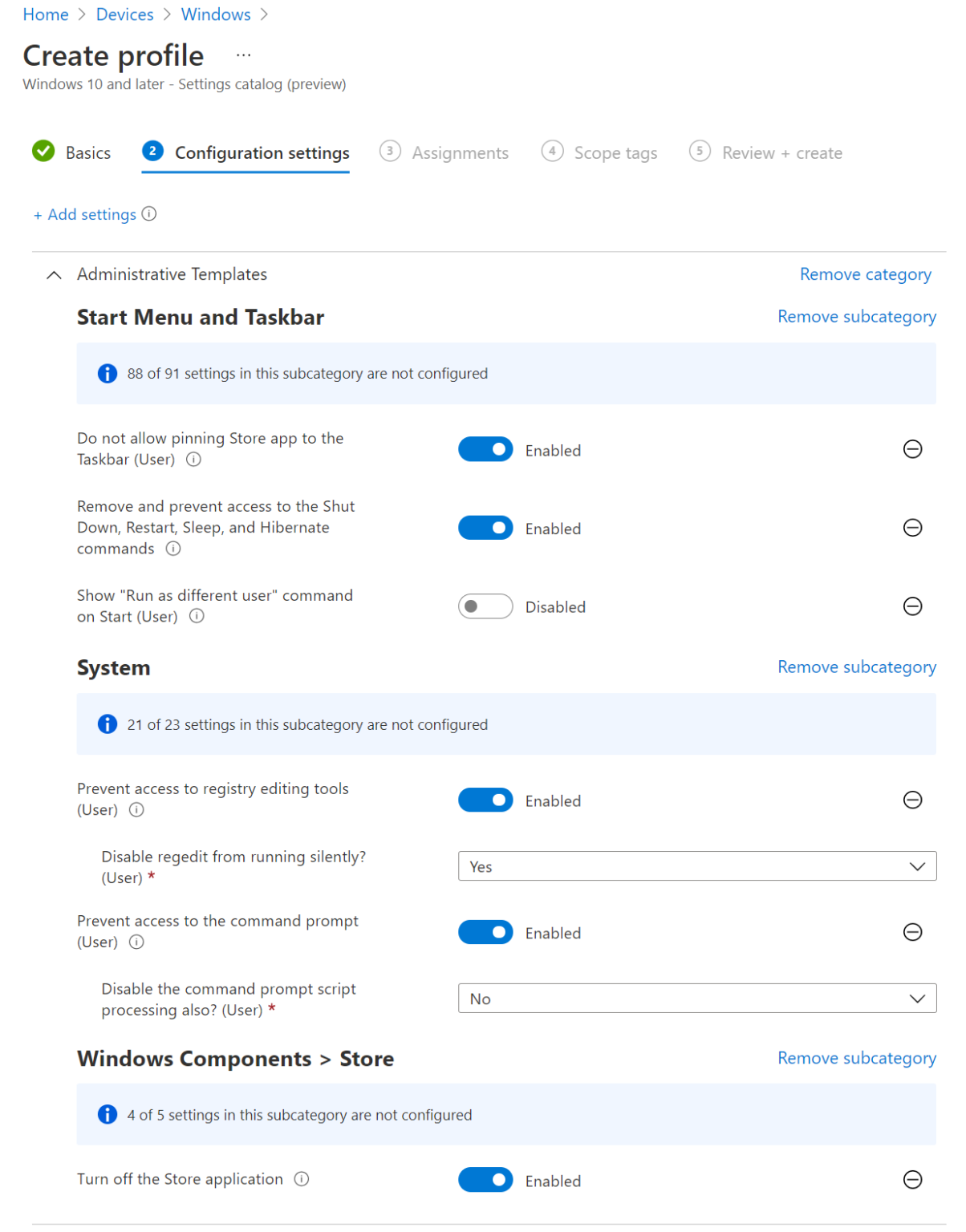Open info tooltip for pinning Store app setting
This screenshot has width=966, height=1232.
(x=193, y=460)
